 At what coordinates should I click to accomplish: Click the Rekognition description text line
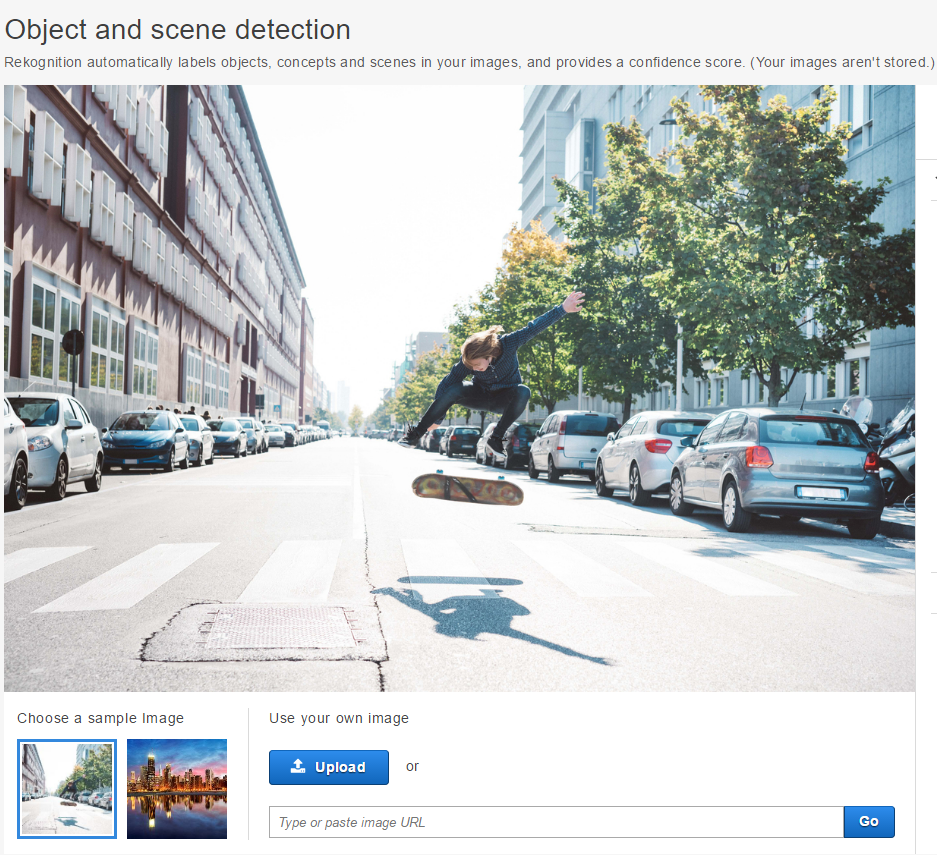(x=468, y=62)
